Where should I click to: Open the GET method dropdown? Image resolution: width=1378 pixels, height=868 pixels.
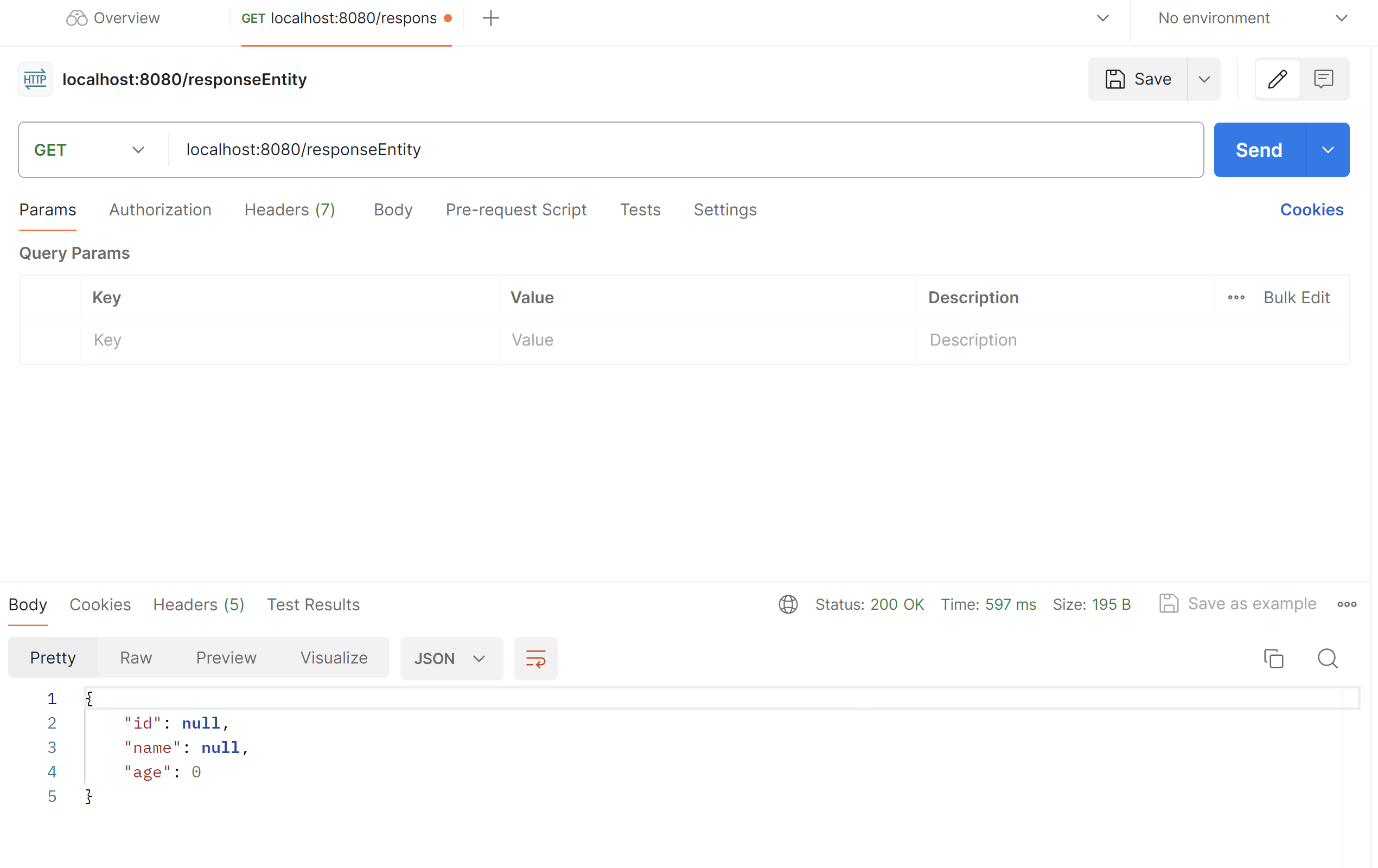[138, 149]
